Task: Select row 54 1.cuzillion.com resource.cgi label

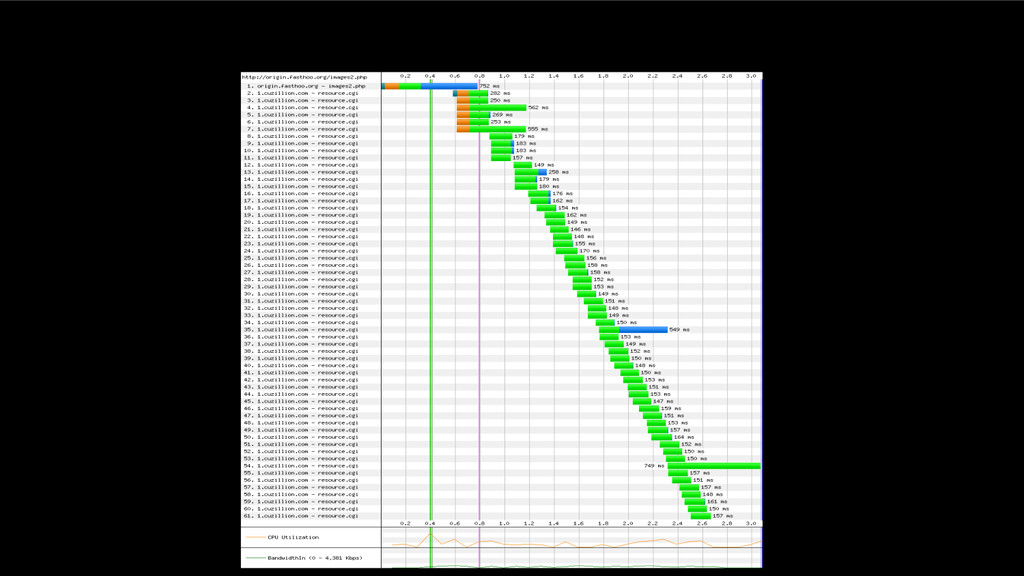Action: point(302,466)
